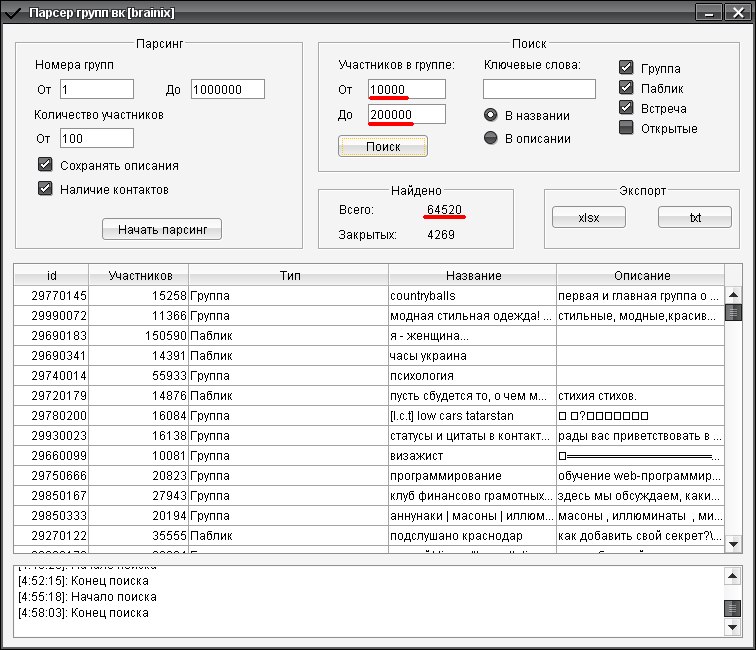The image size is (756, 650).
Task: Select the В названии radio button
Action: pos(491,115)
